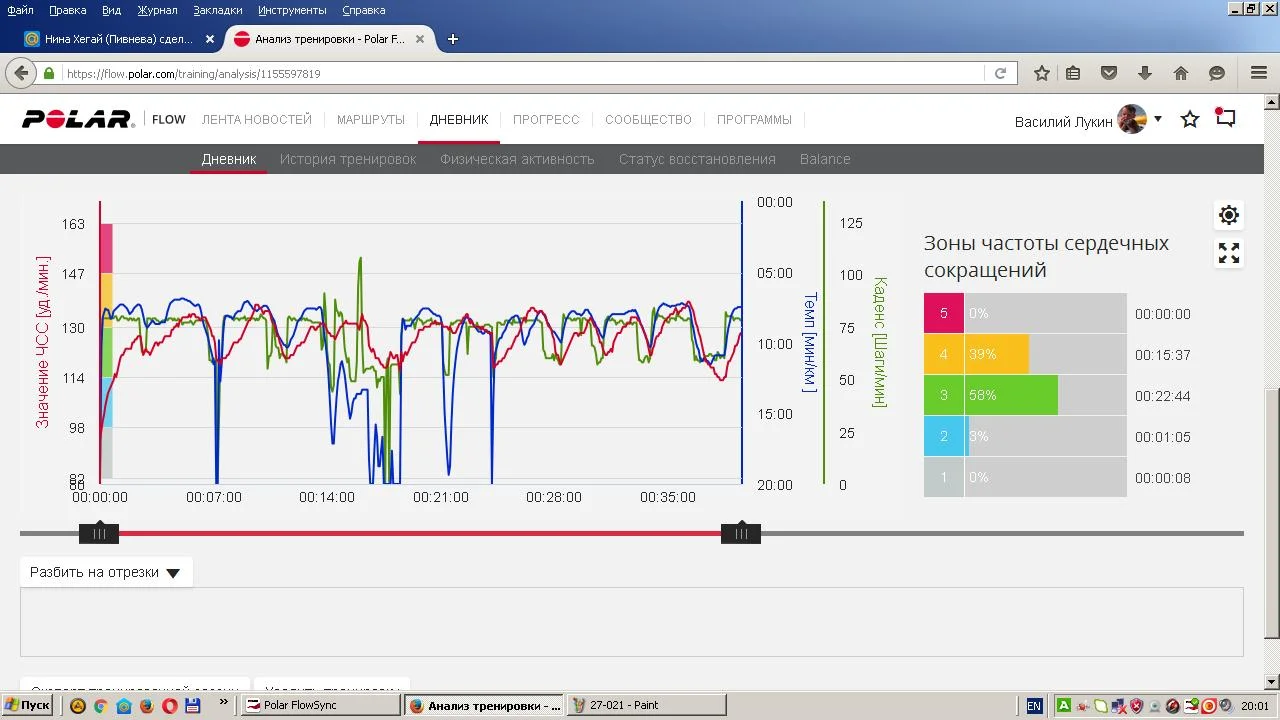Open Polar notifications flag icon
Screen dimensions: 1280x720
click(x=1225, y=118)
